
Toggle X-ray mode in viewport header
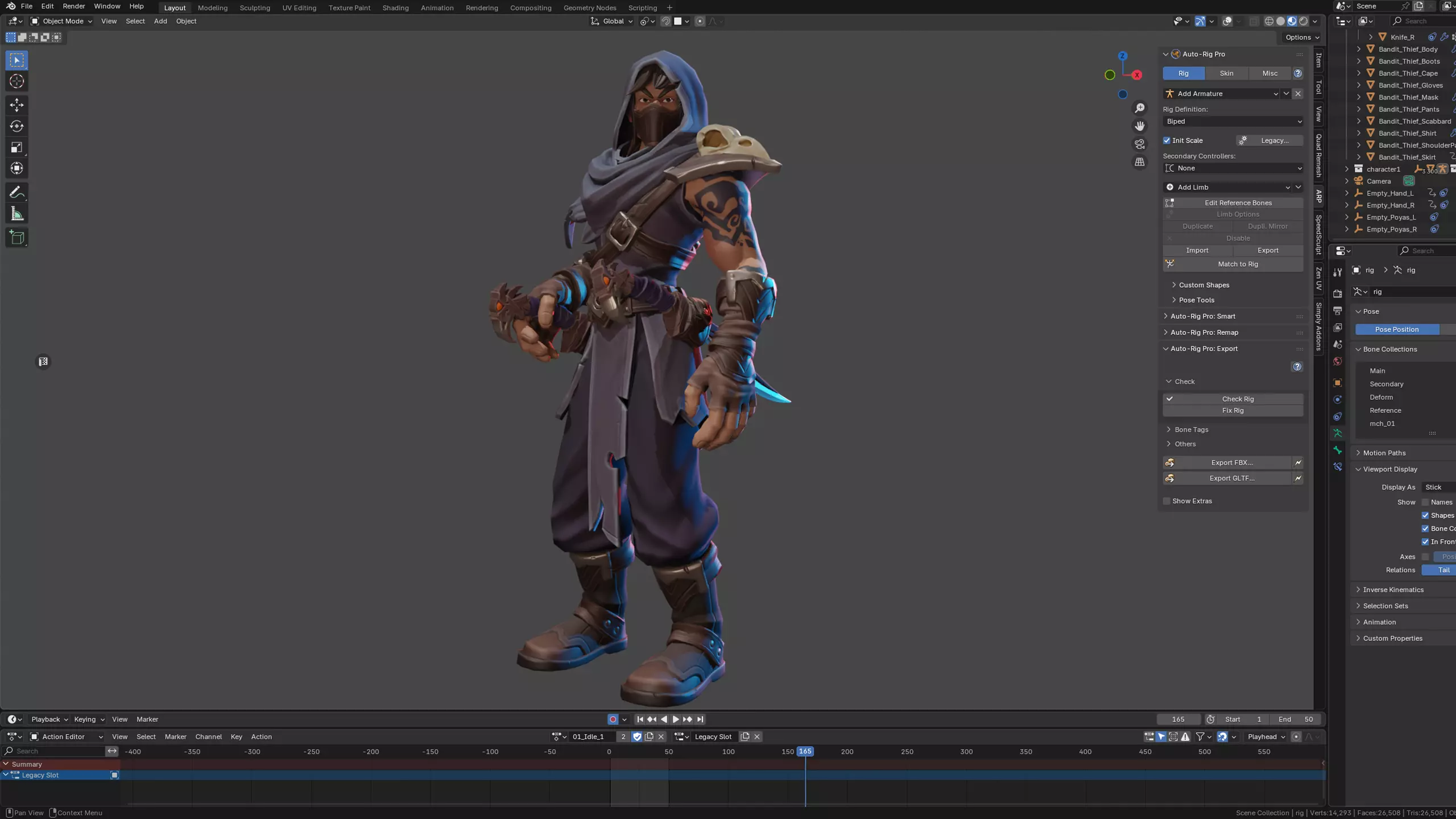[x=1254, y=21]
